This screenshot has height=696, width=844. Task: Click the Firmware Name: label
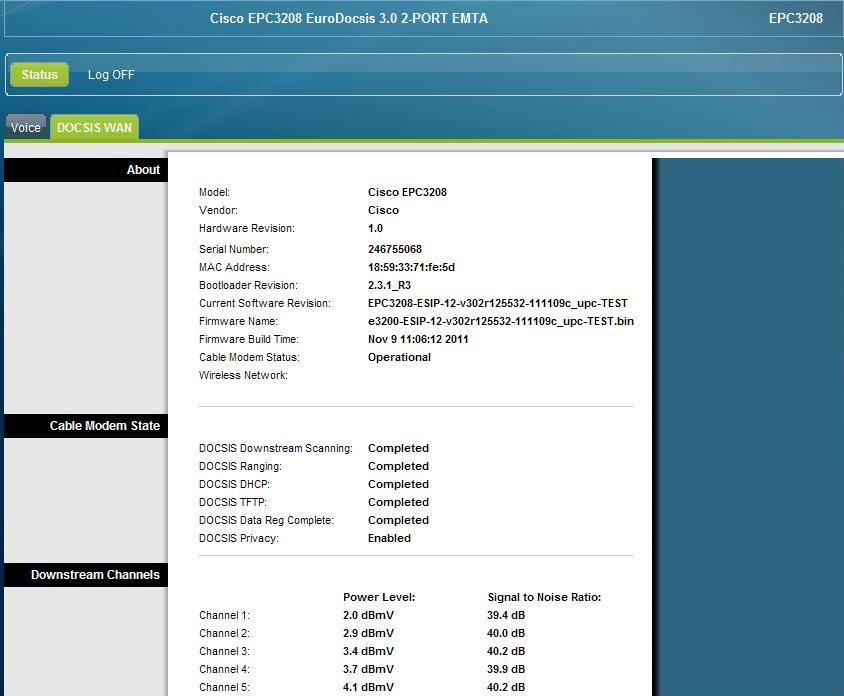pyautogui.click(x=238, y=321)
